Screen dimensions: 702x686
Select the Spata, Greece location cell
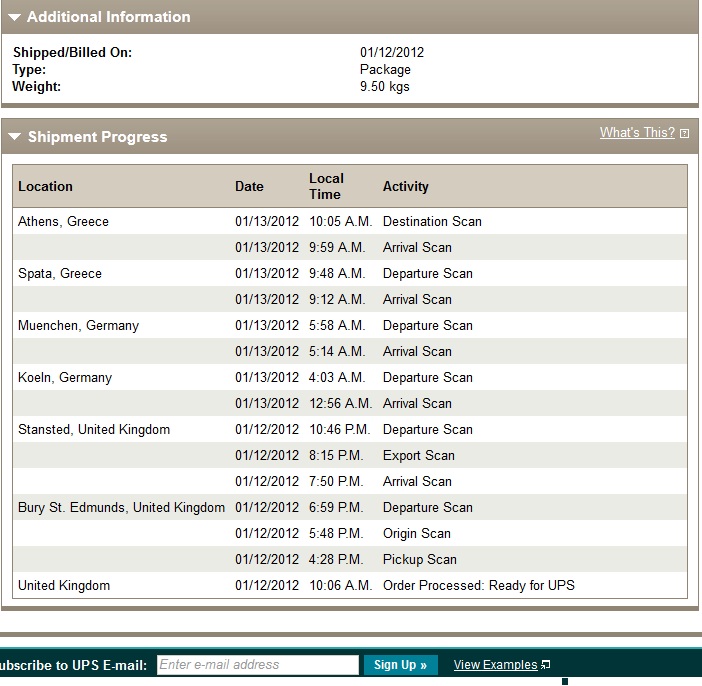coord(60,273)
